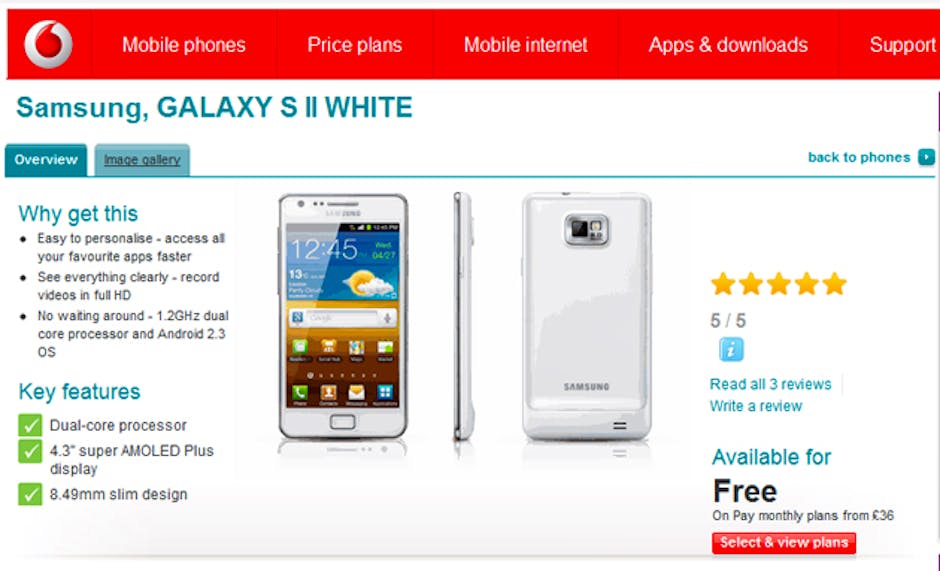This screenshot has width=940, height=571.
Task: Click the green checkmark beside Dual-core processor
Action: [x=30, y=425]
